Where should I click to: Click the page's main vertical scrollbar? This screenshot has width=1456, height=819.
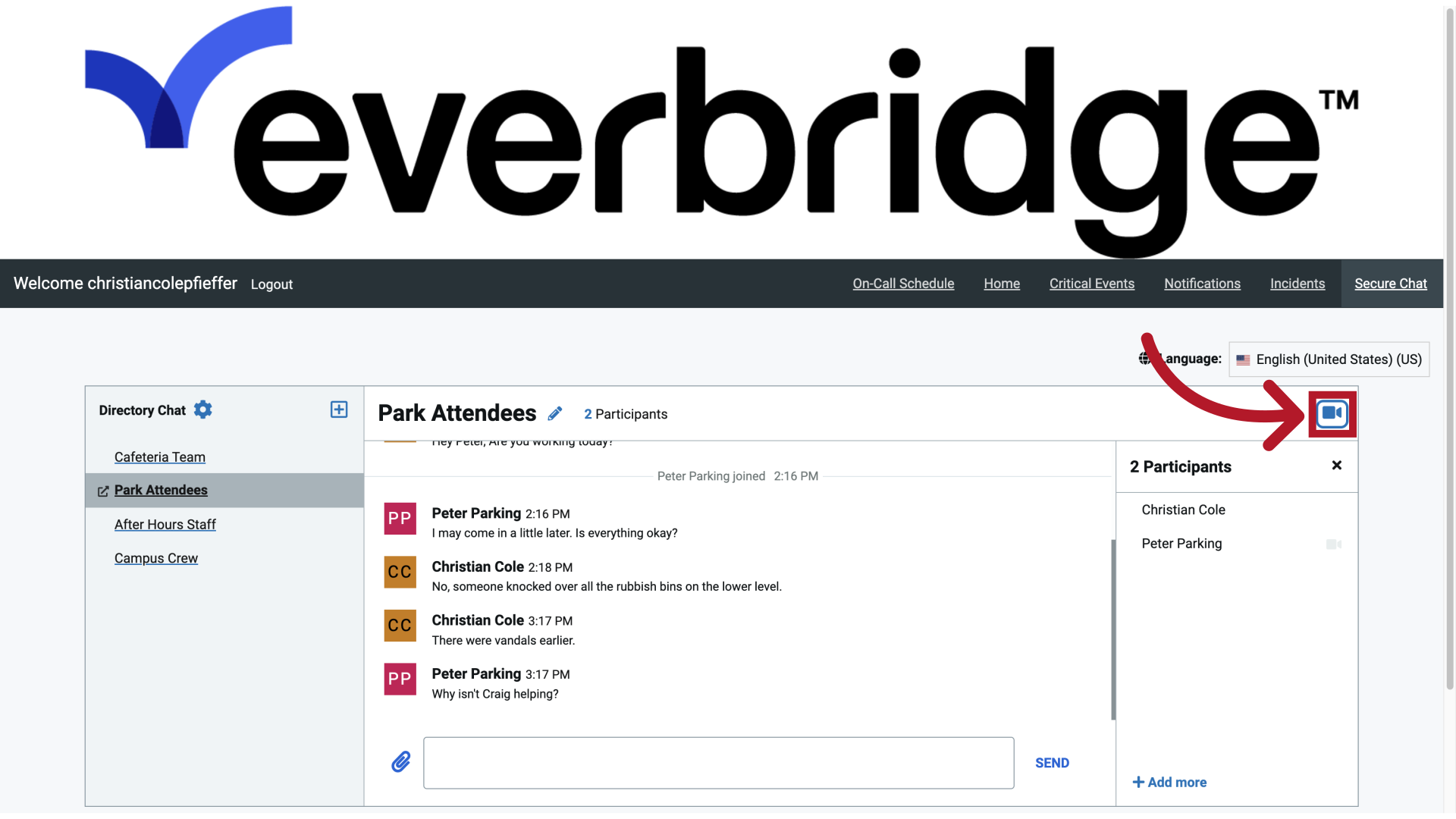tap(1449, 349)
